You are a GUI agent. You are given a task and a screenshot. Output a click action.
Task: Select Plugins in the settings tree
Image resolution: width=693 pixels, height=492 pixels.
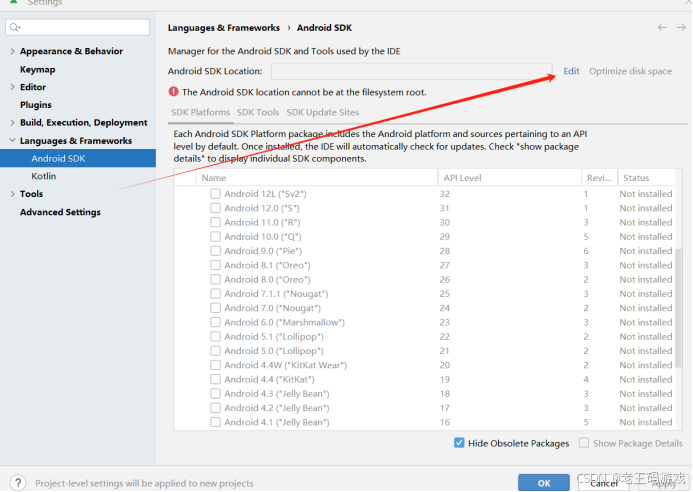pyautogui.click(x=36, y=105)
